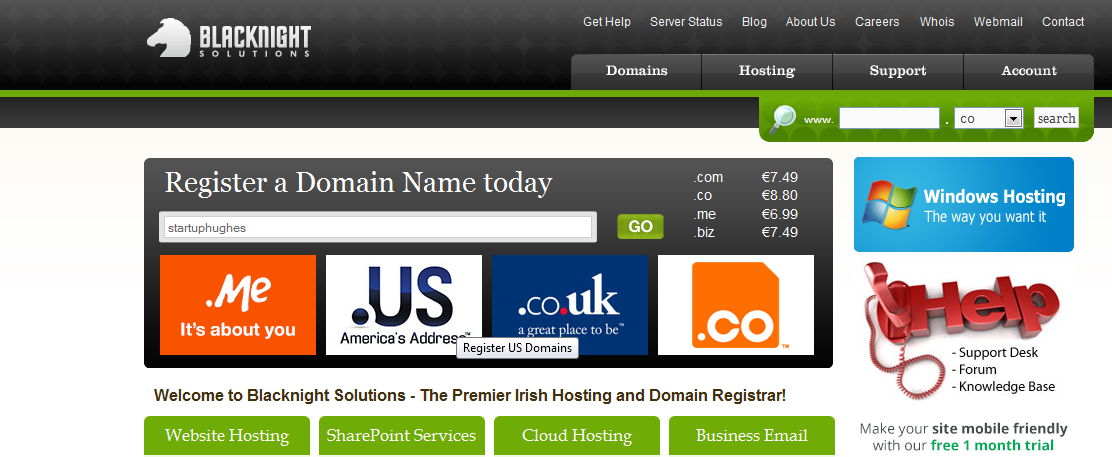The image size is (1112, 457).
Task: Open the Whois lookup link
Action: (x=937, y=22)
